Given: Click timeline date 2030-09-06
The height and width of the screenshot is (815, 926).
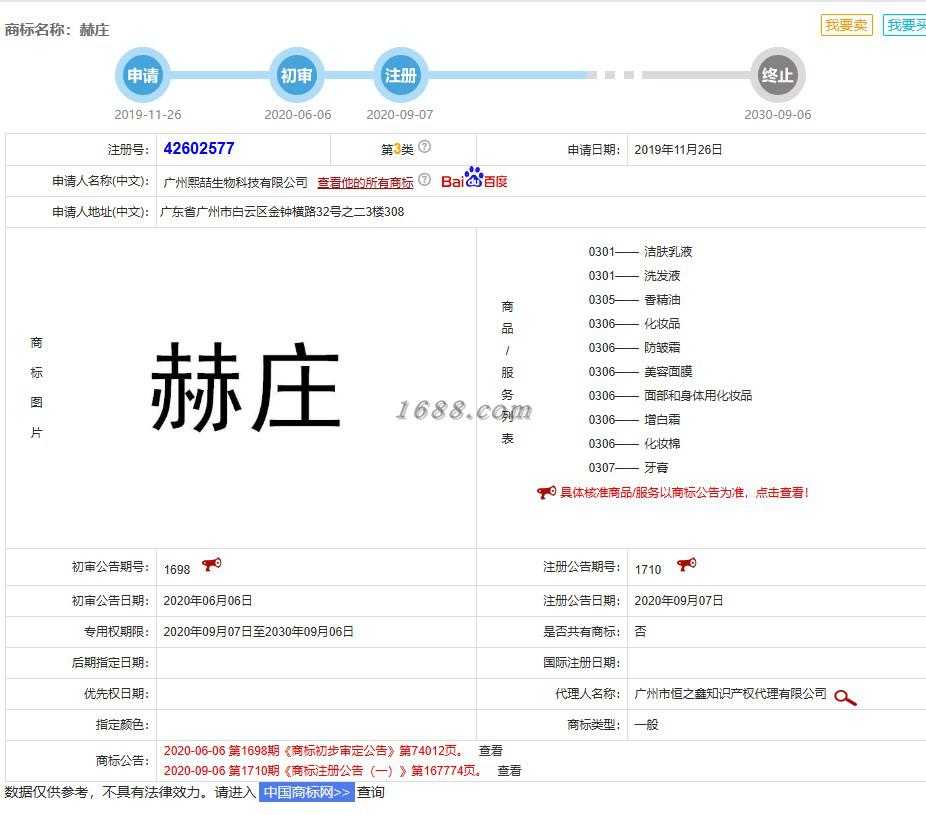Looking at the screenshot, I should [778, 115].
